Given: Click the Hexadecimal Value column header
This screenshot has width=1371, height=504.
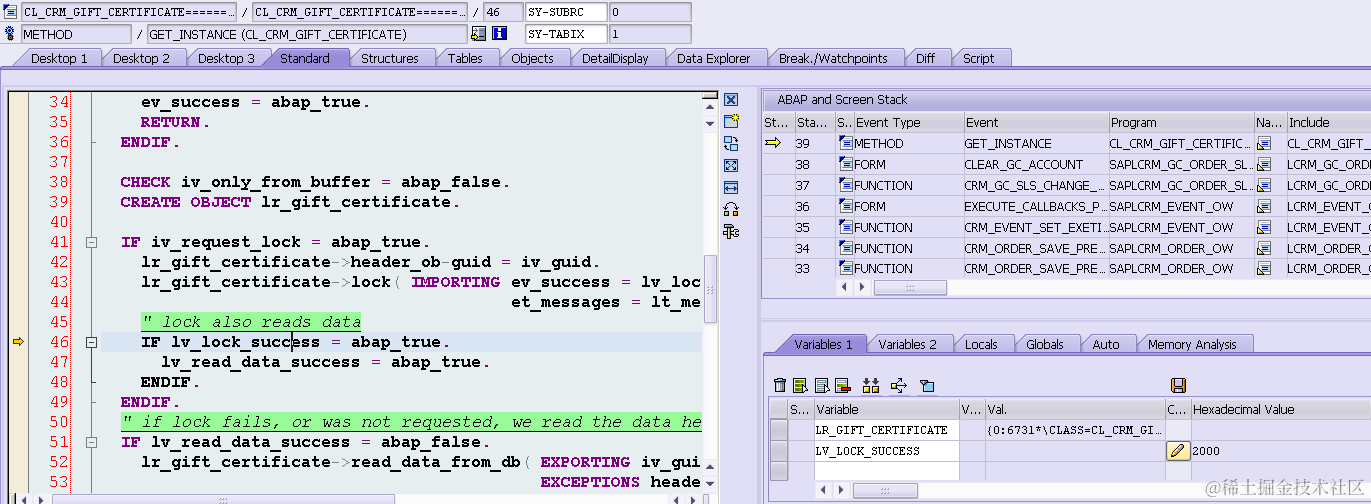Looking at the screenshot, I should [1280, 409].
